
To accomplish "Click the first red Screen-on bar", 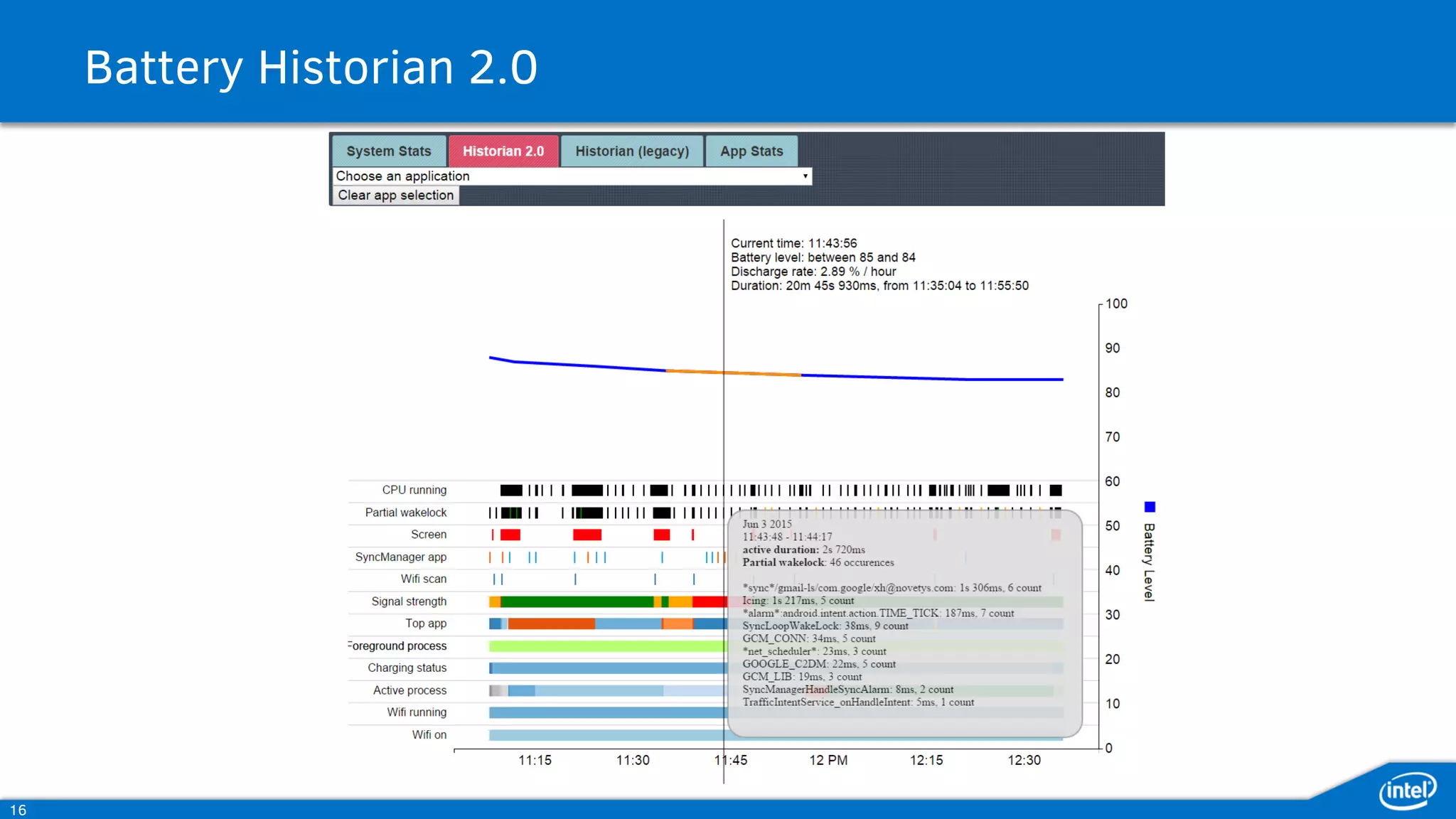I will point(510,535).
